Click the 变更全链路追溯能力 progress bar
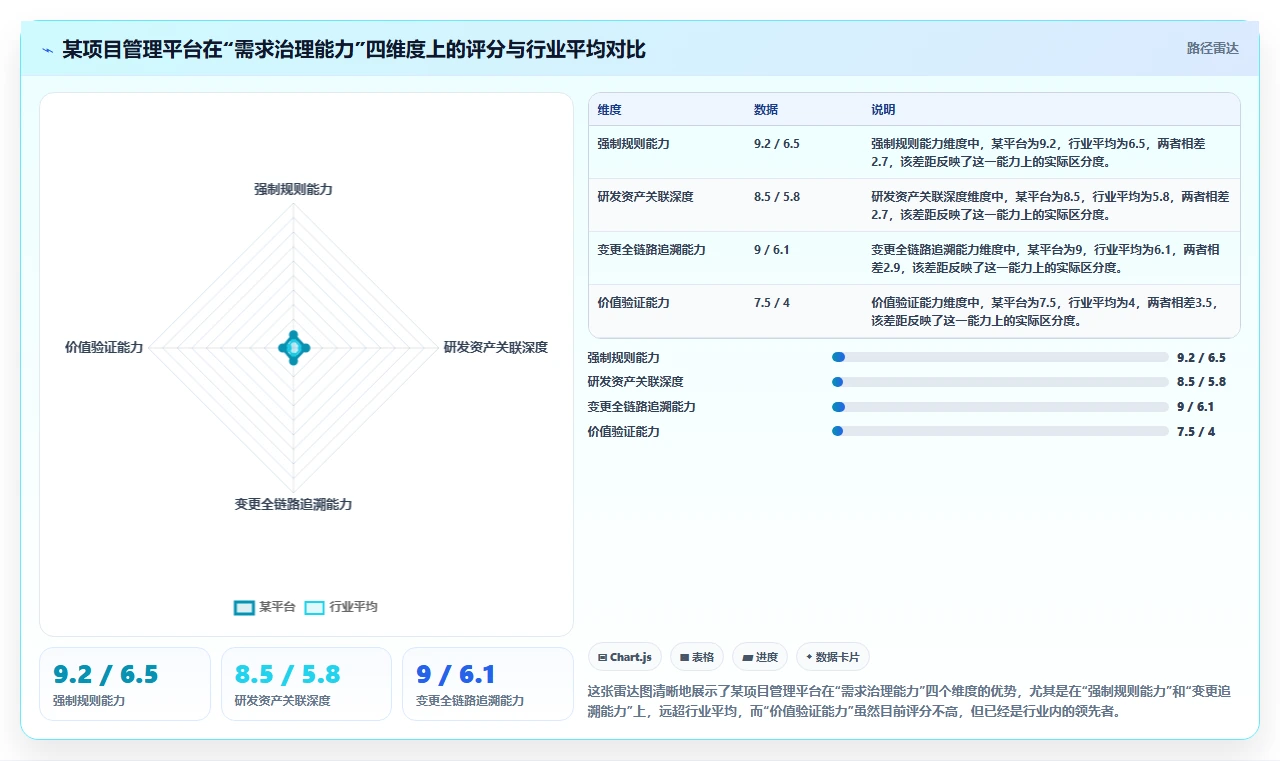The image size is (1280, 761). (1000, 407)
